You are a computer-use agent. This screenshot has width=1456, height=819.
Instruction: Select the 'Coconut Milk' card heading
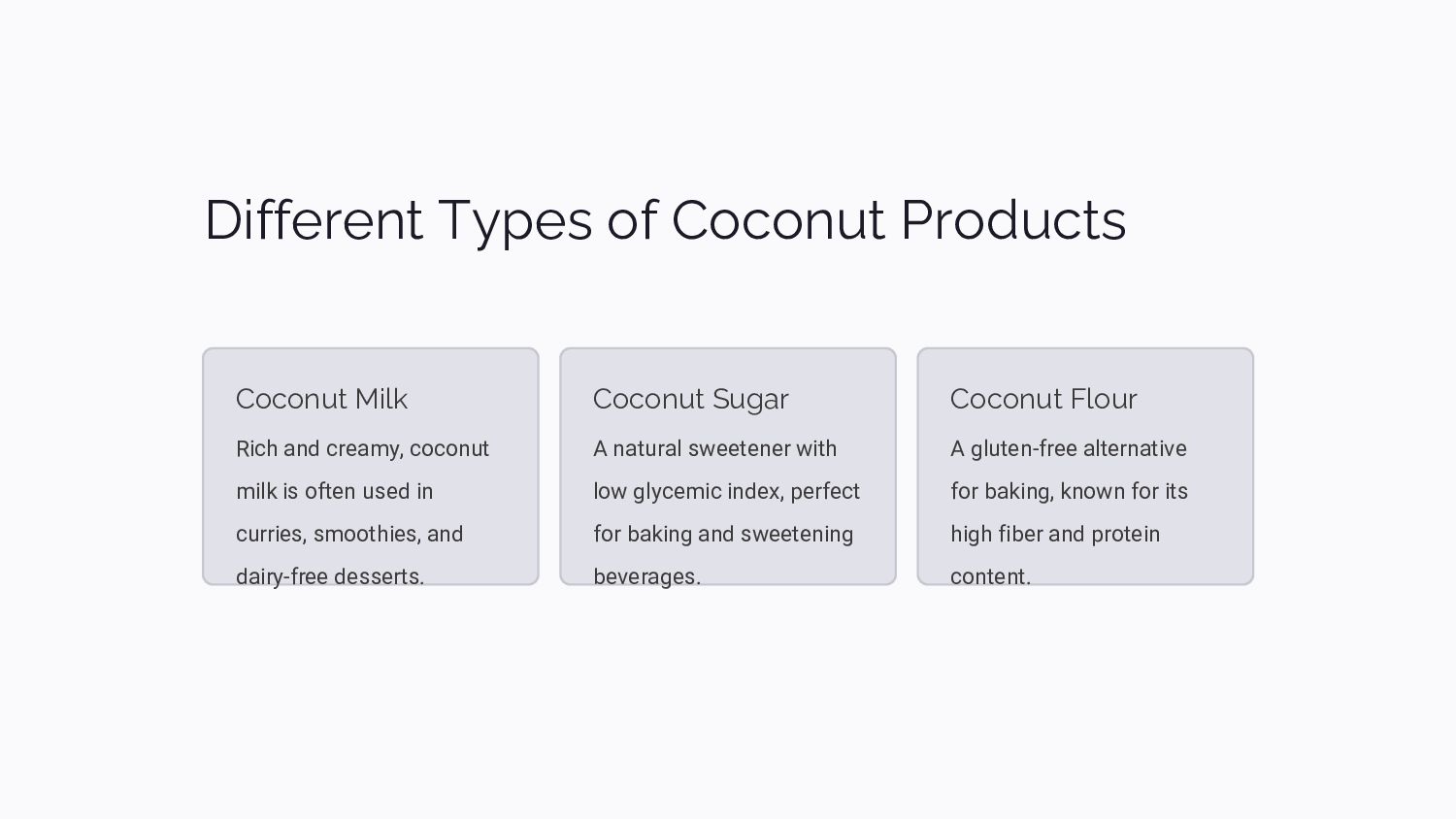point(321,399)
